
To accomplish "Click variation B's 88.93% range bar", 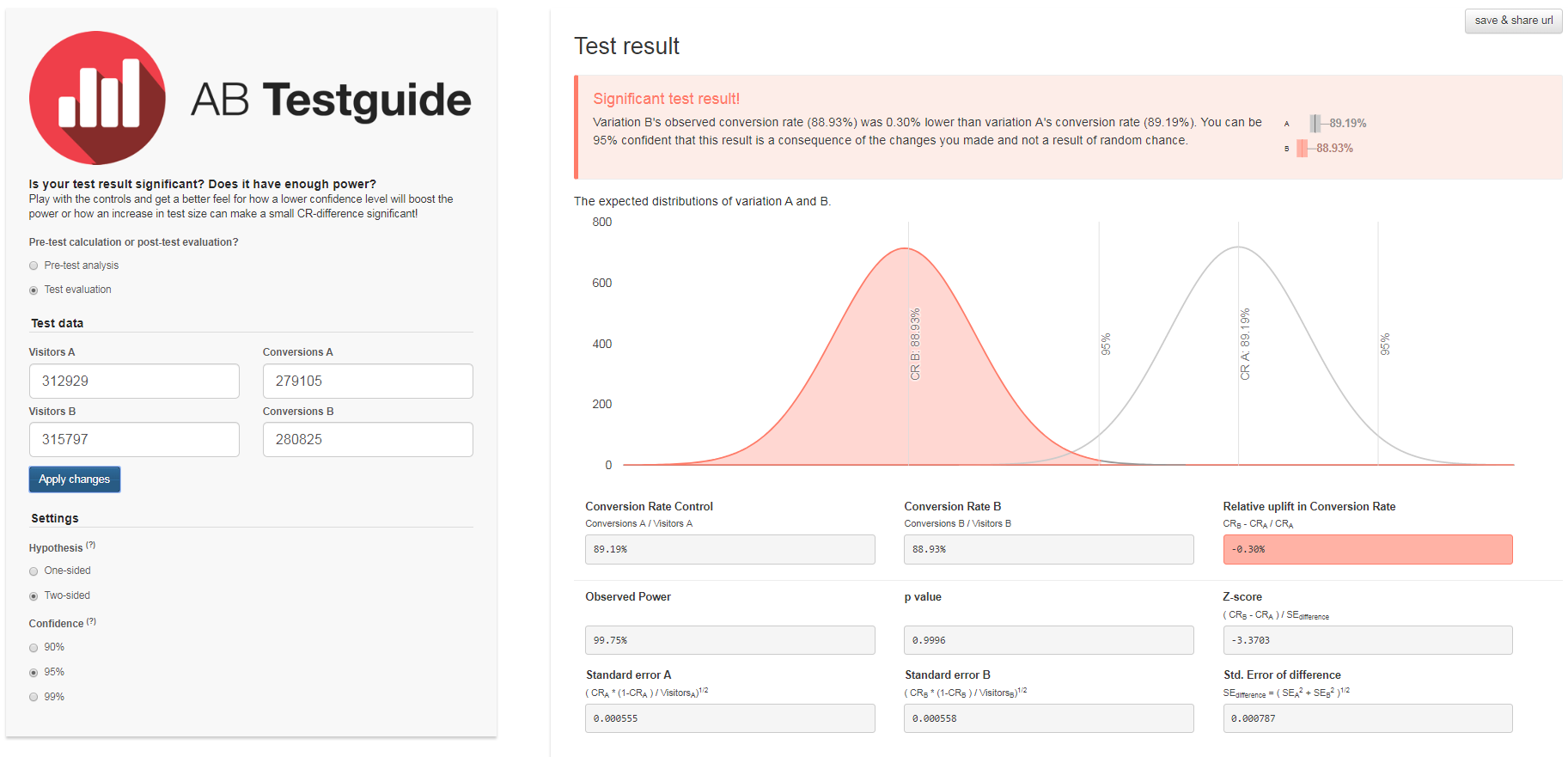I will coord(1303,149).
